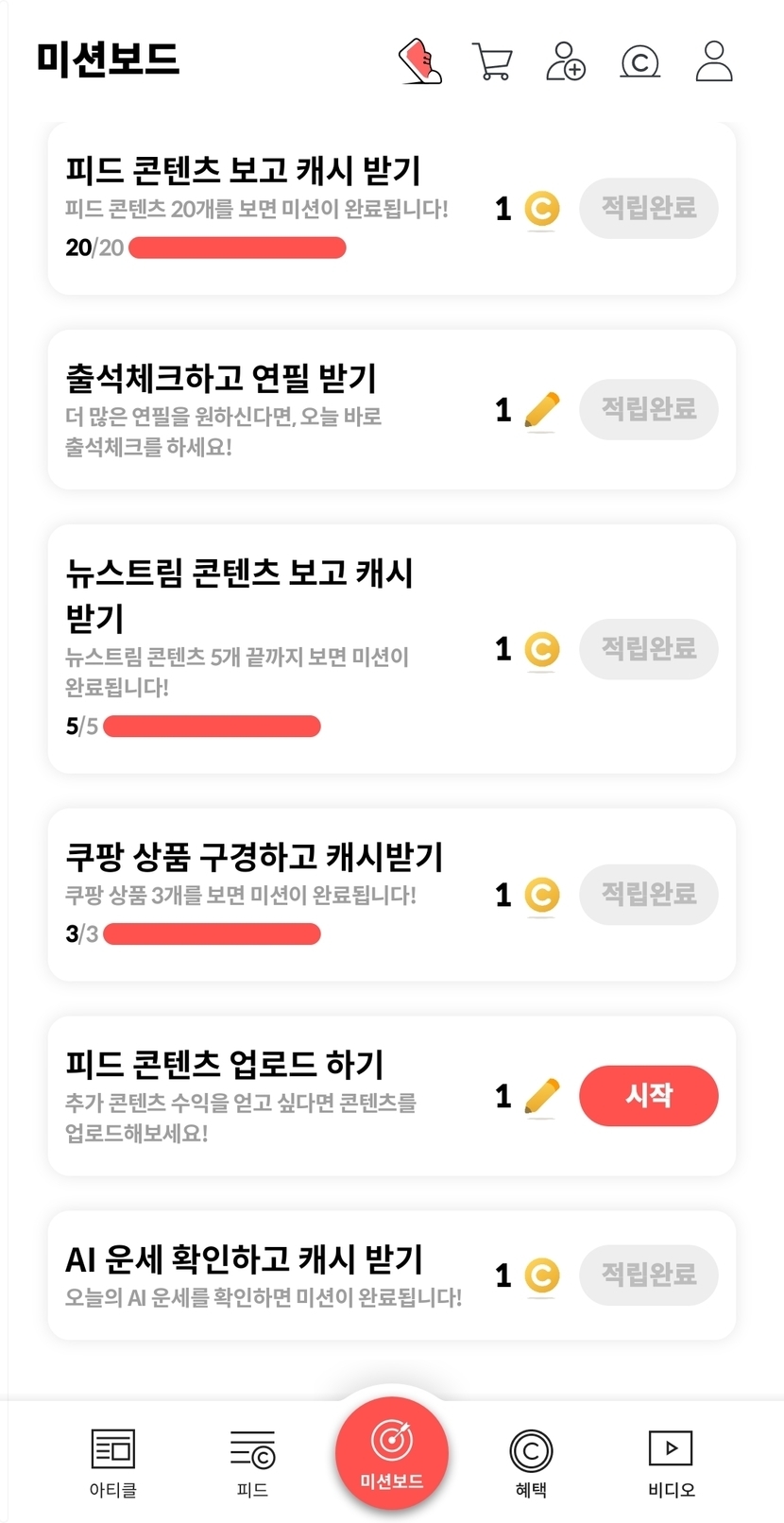Go to the 비디오 tab
This screenshot has height=1523, width=784.
coord(671,1463)
